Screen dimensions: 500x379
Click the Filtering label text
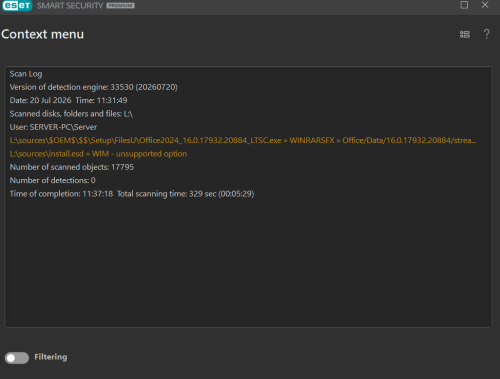click(x=51, y=357)
